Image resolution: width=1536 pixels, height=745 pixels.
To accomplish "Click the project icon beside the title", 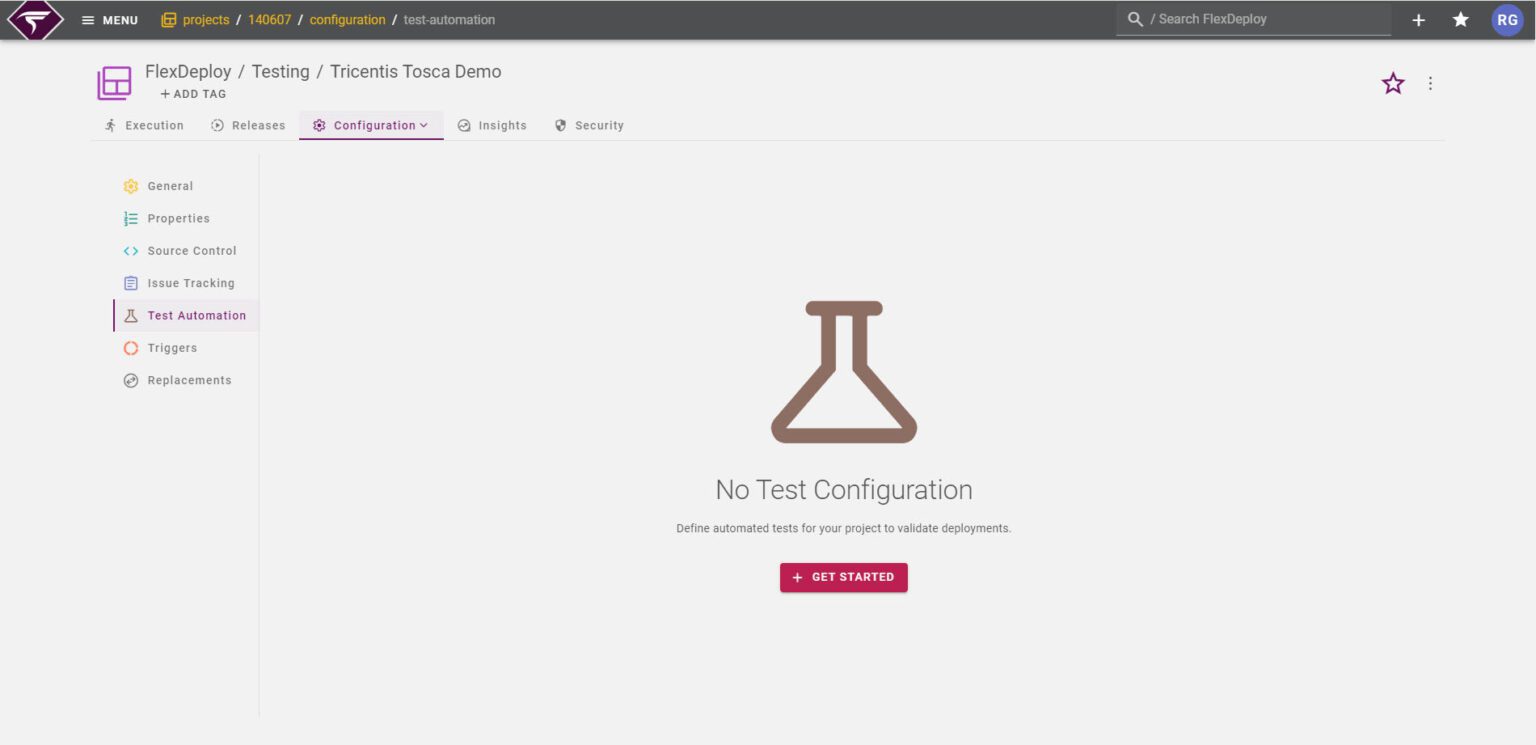I will pyautogui.click(x=113, y=81).
